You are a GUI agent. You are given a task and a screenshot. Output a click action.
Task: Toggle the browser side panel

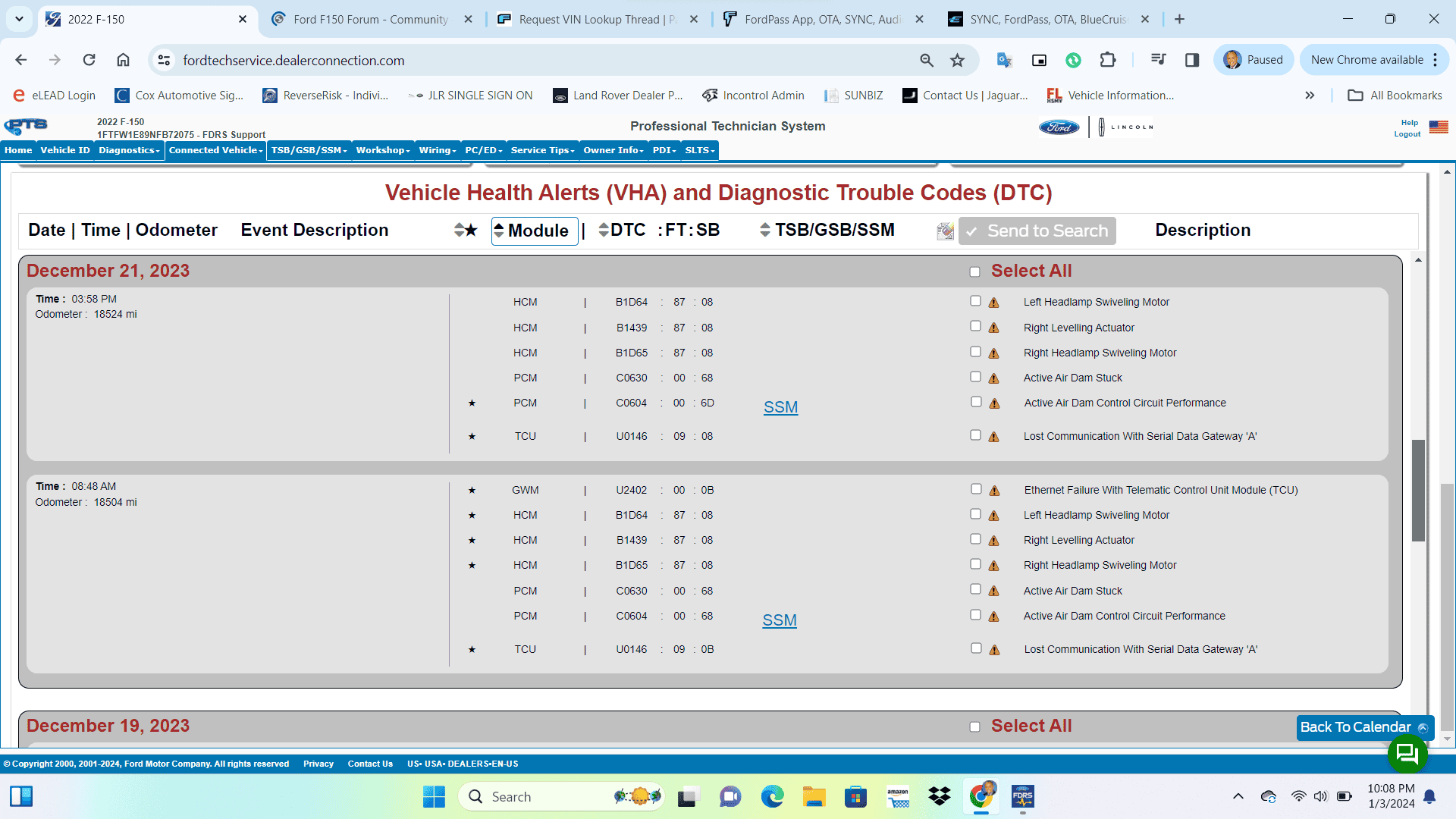[1192, 60]
